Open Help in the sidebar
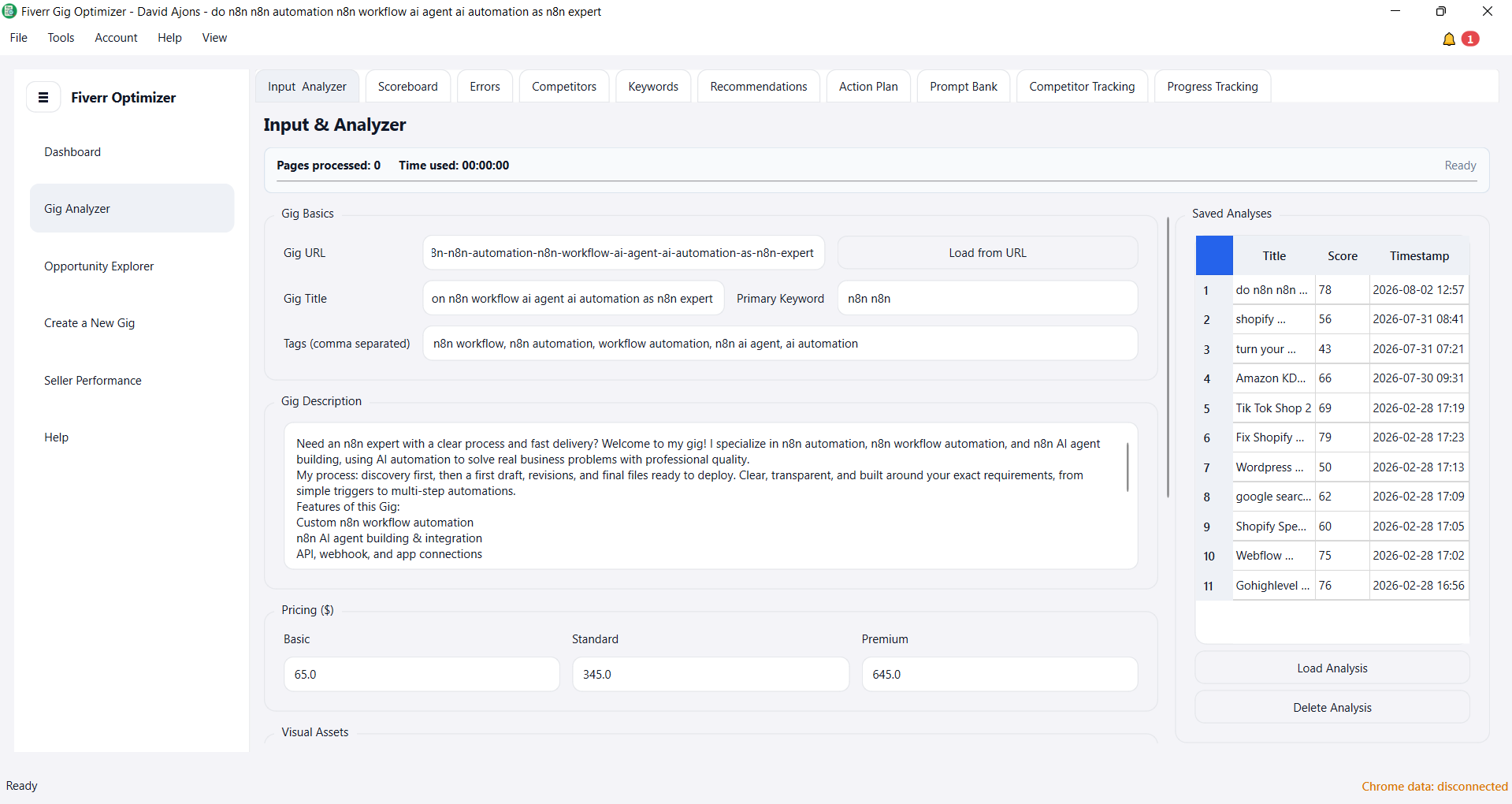The image size is (1512, 804). 132,437
